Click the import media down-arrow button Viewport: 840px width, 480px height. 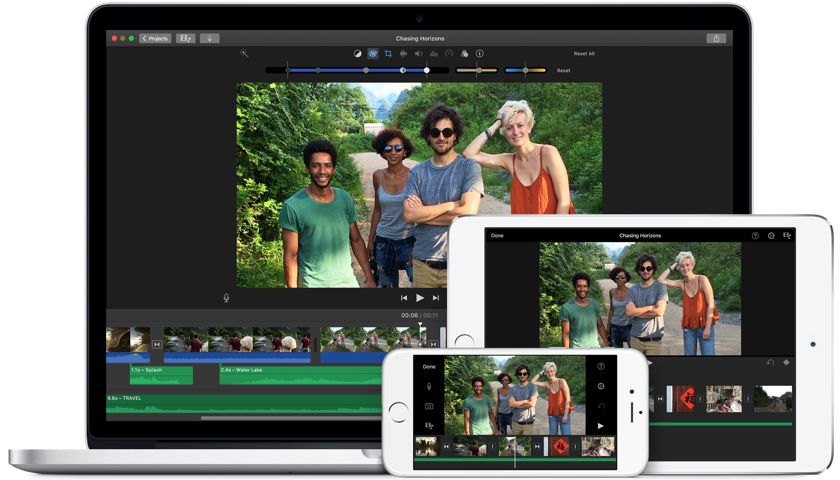pos(209,38)
